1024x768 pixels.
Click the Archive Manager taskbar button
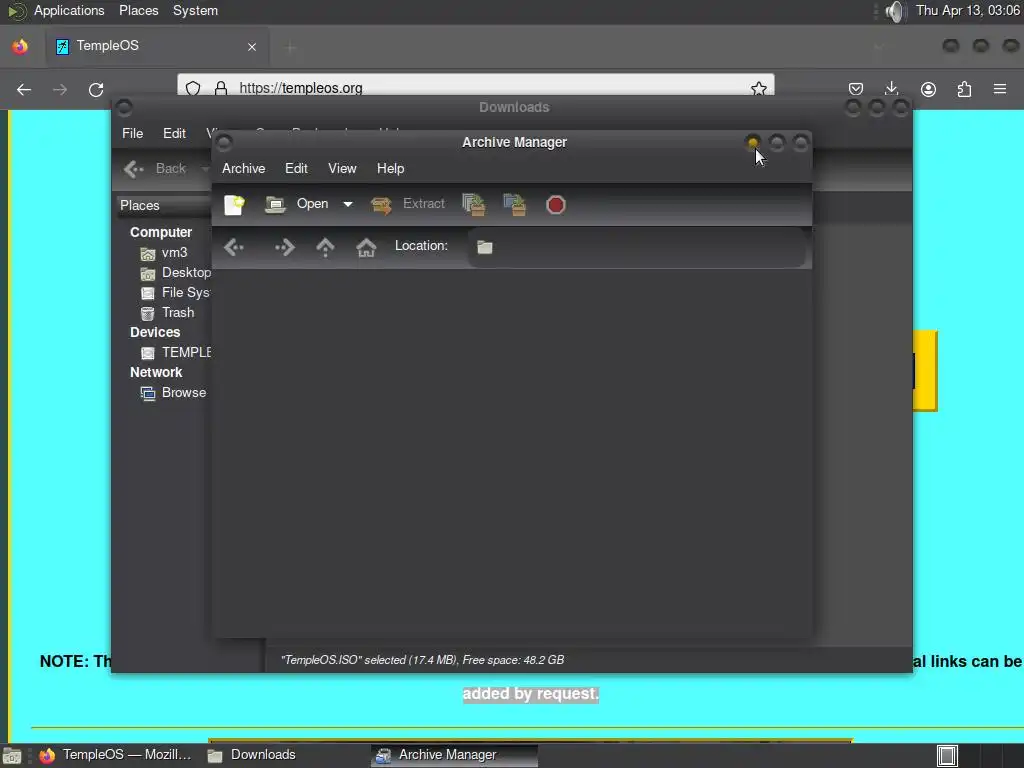pos(455,755)
